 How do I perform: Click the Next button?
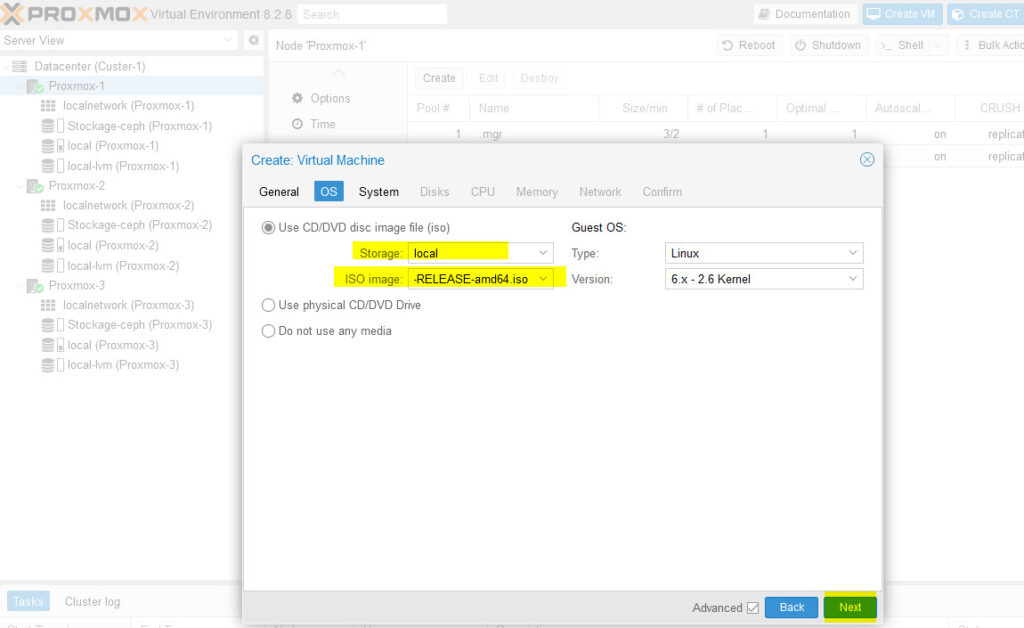point(850,607)
